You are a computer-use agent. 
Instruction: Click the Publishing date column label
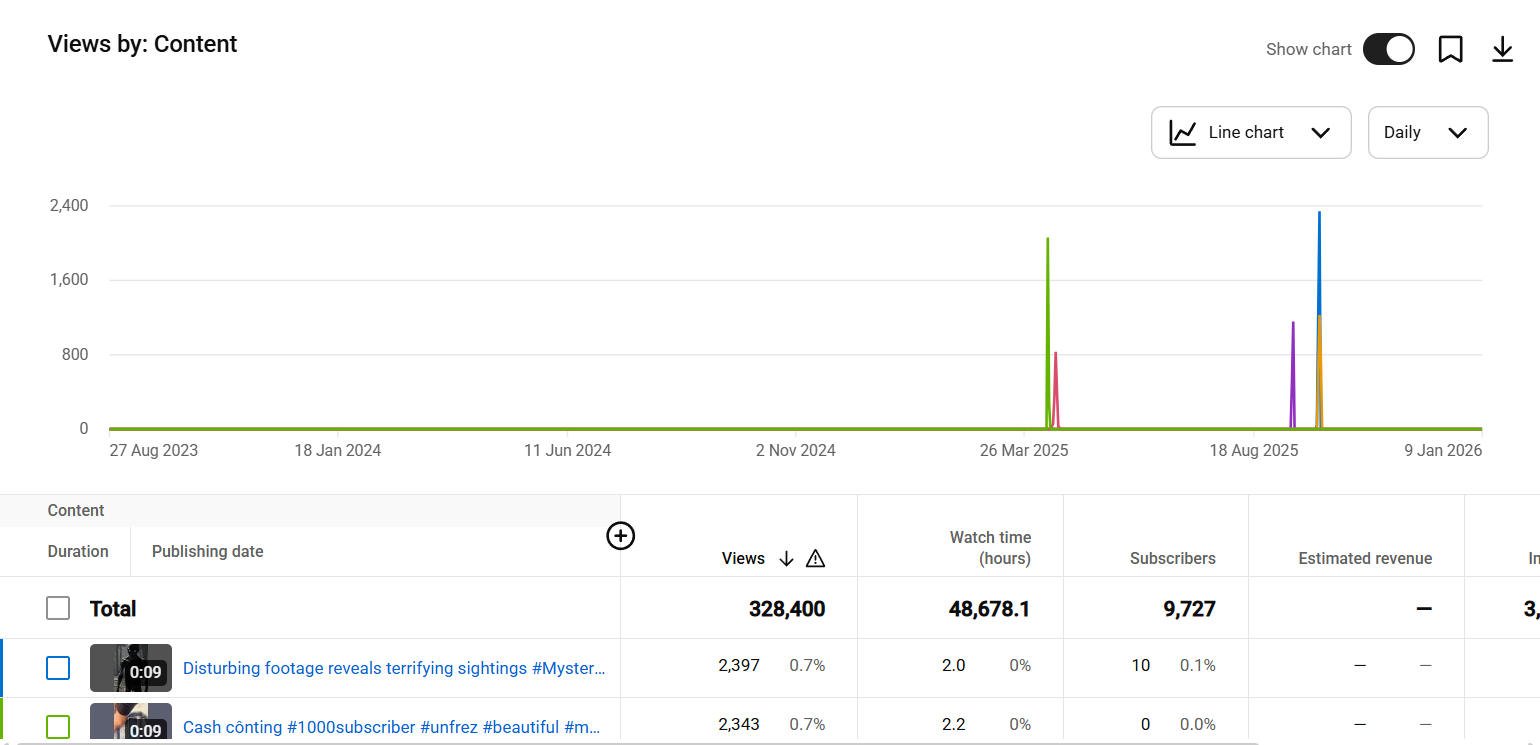click(207, 552)
